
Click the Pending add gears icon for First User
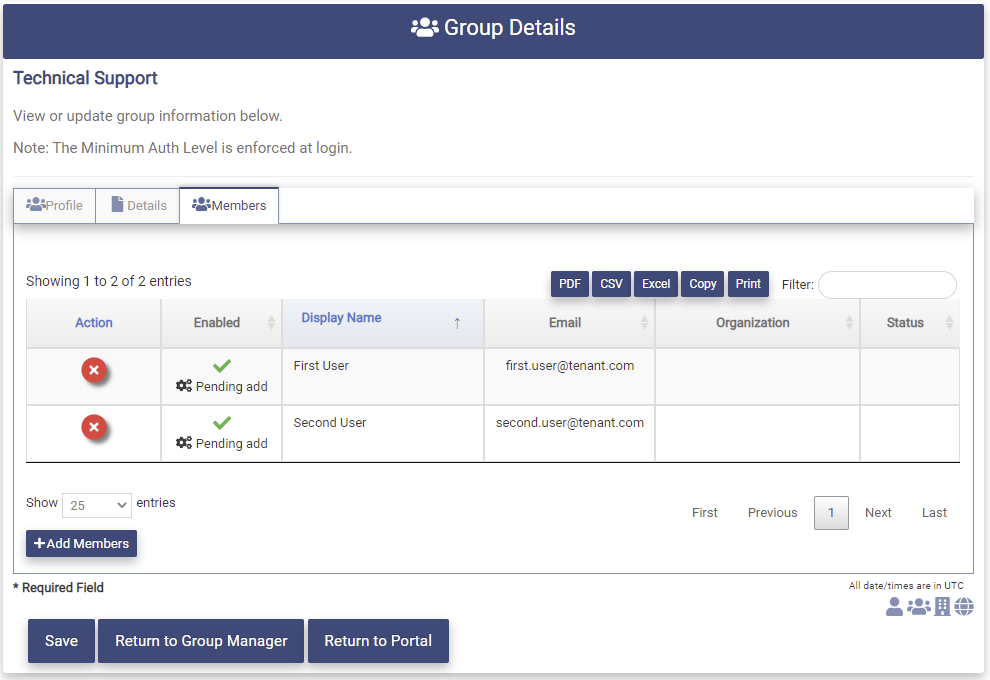(184, 386)
